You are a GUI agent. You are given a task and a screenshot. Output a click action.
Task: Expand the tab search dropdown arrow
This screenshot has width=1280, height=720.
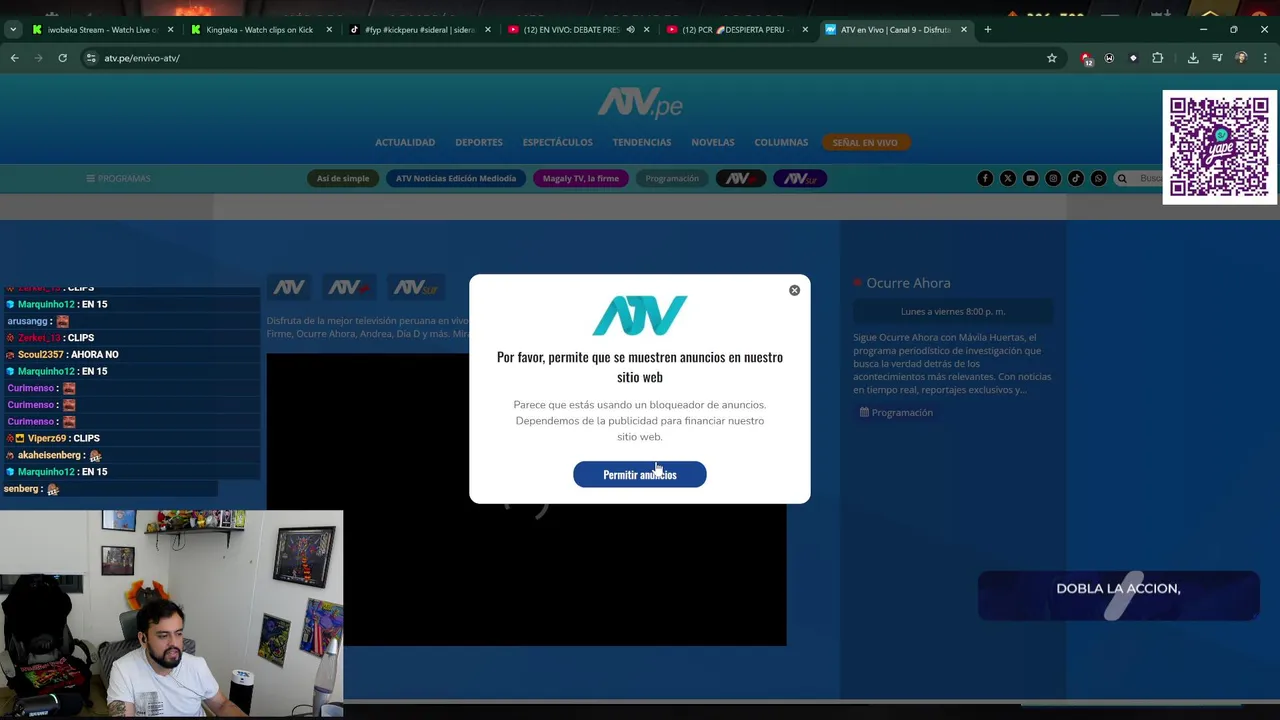point(13,29)
